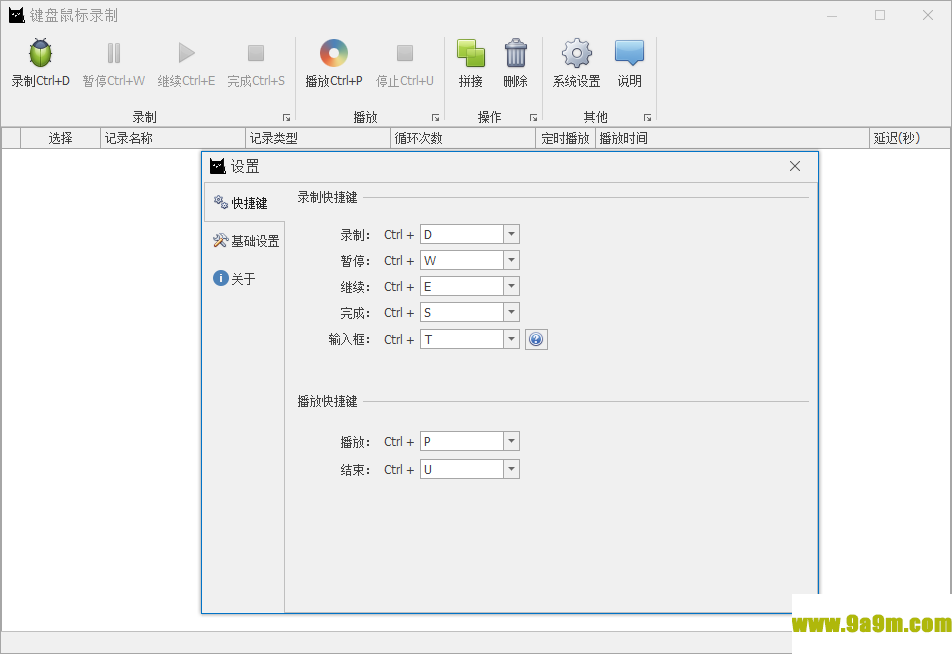
Task: Click the 继续Ctrl+E continue icon
Action: pyautogui.click(x=186, y=53)
